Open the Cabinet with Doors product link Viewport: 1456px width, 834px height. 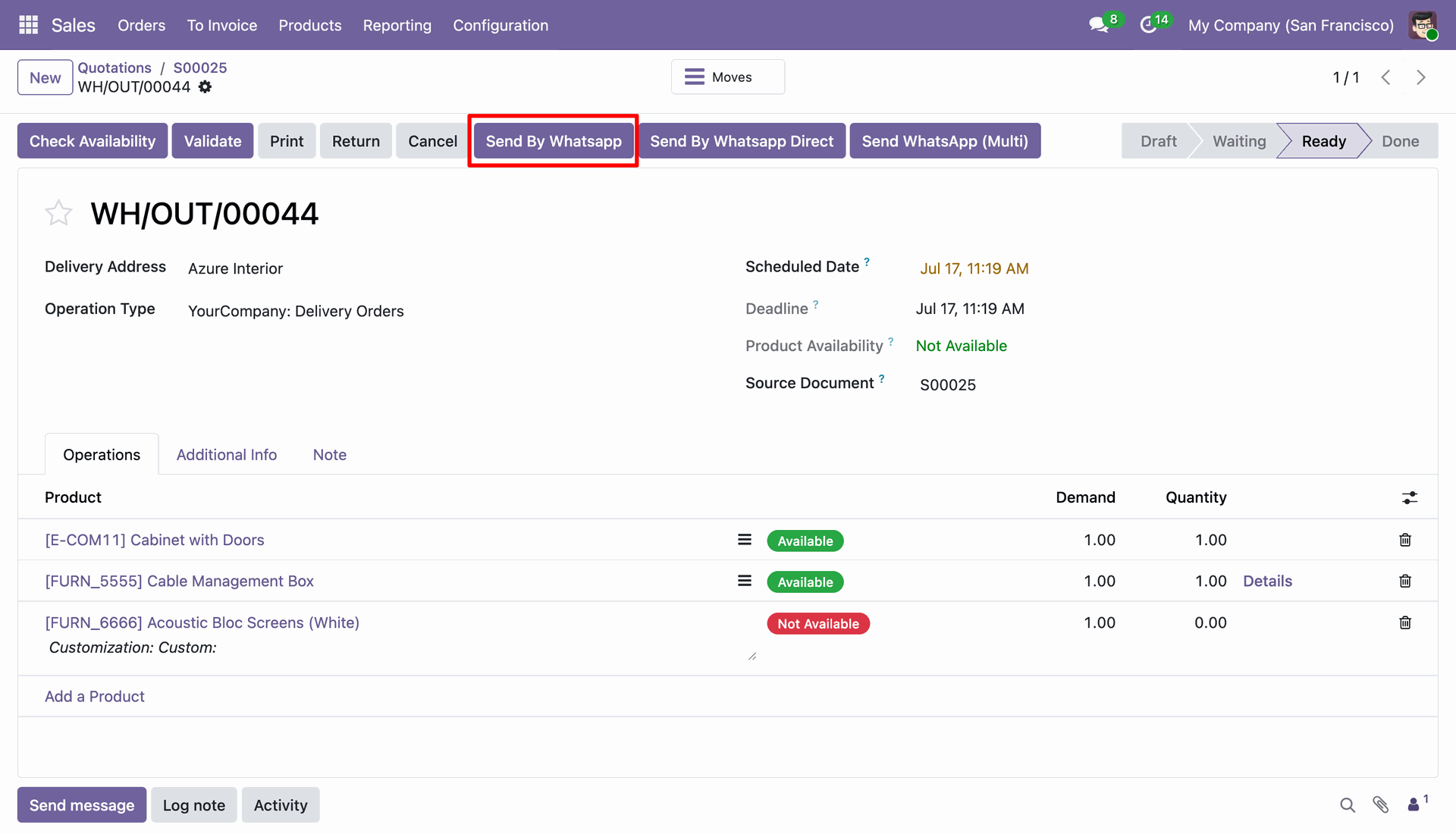point(155,540)
